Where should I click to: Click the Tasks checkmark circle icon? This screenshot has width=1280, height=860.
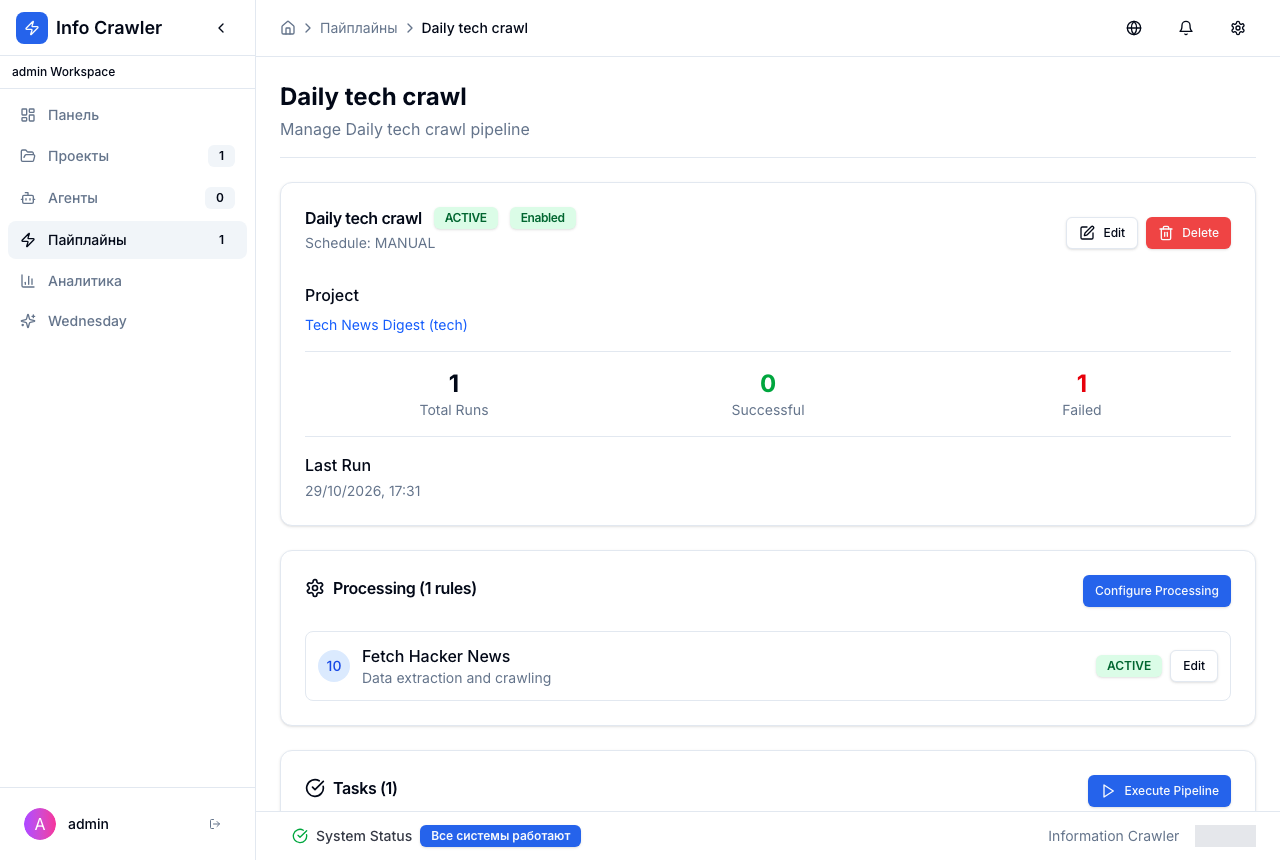pos(315,788)
